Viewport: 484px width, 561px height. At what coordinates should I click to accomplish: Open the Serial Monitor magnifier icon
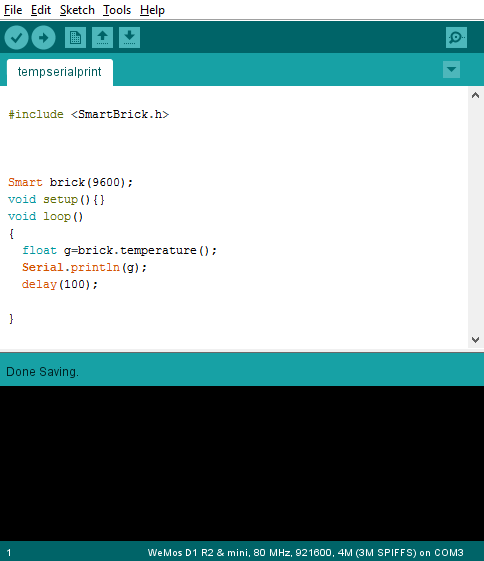click(x=456, y=38)
